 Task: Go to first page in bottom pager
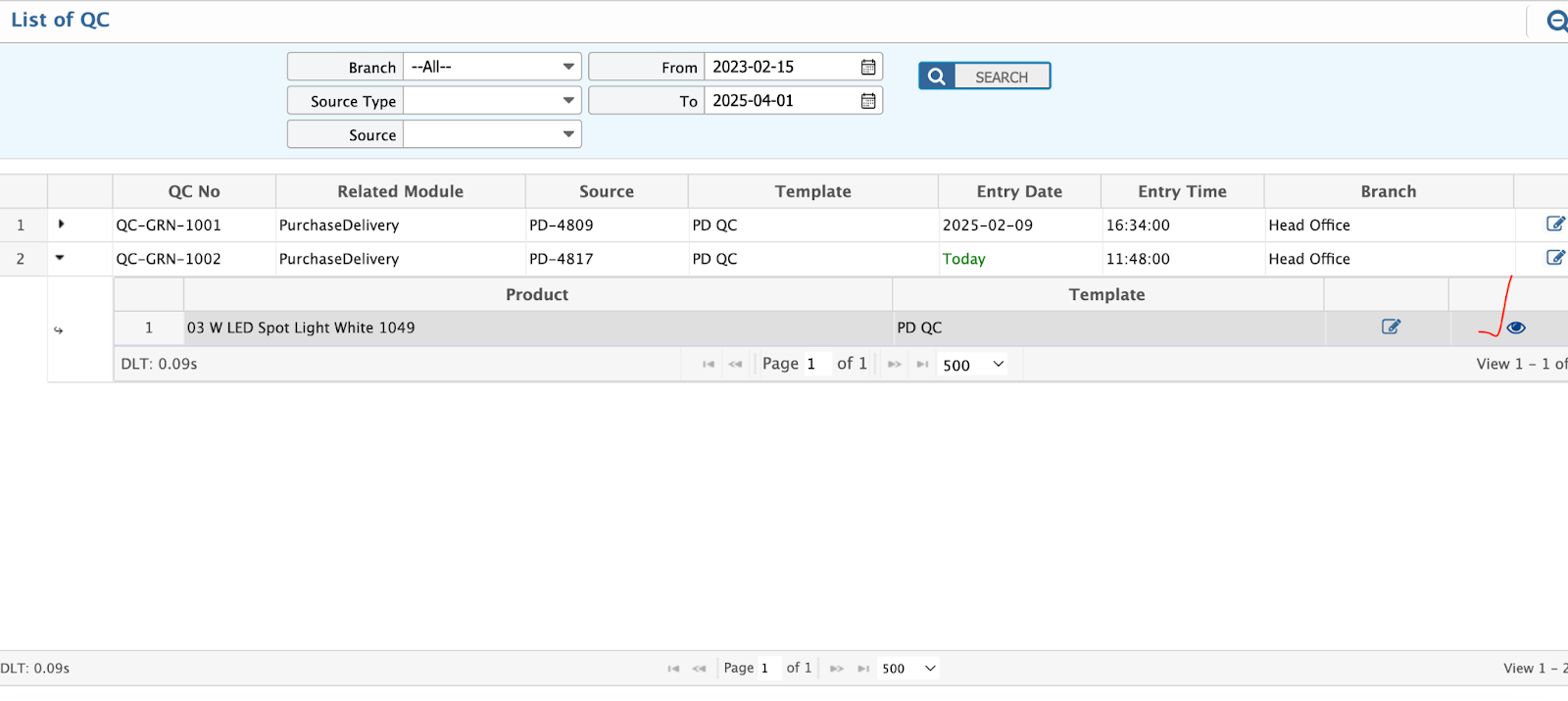(673, 669)
